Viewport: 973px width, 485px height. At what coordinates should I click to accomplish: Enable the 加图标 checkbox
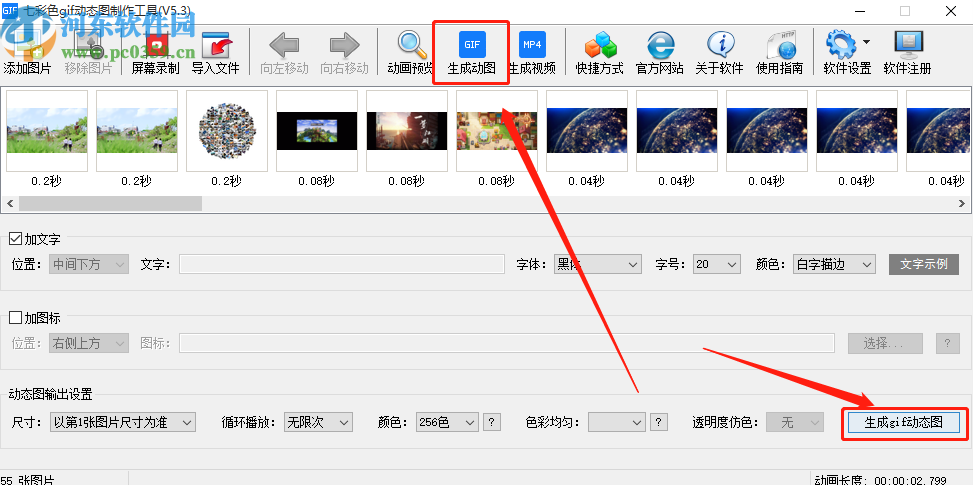coord(16,318)
